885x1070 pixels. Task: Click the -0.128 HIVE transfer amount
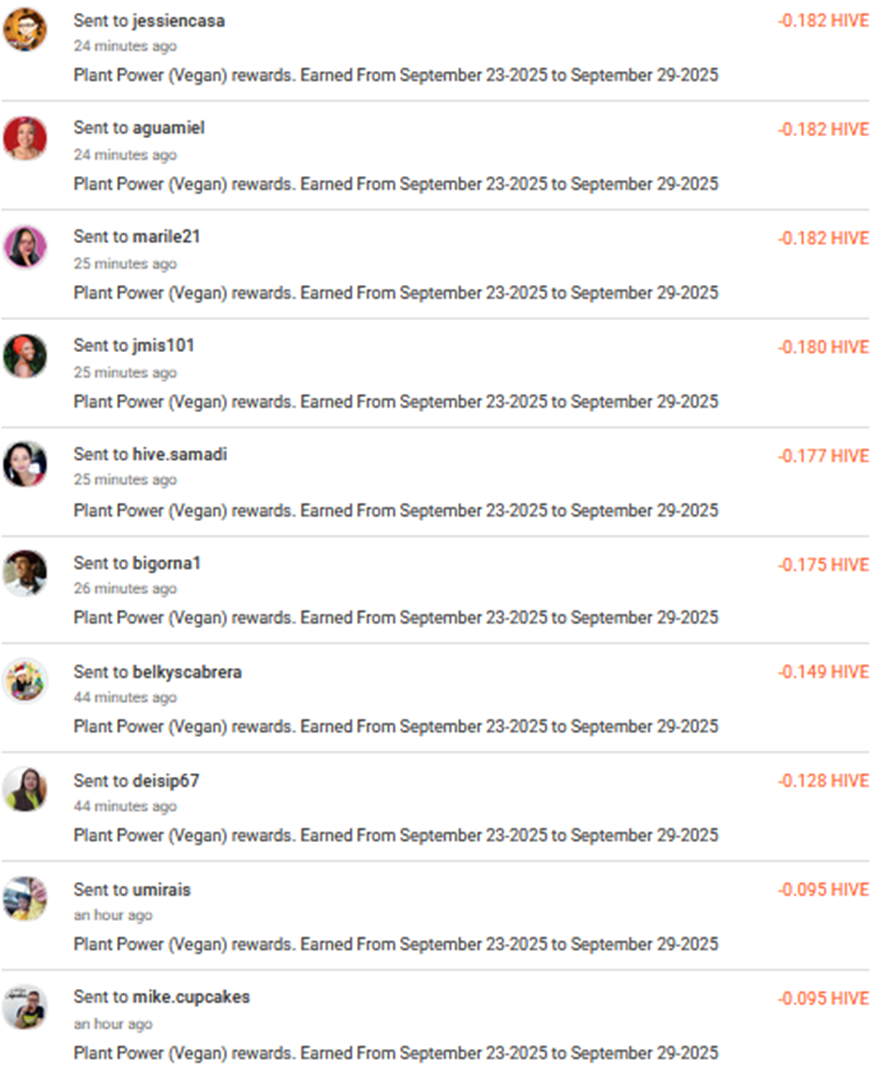click(x=823, y=781)
